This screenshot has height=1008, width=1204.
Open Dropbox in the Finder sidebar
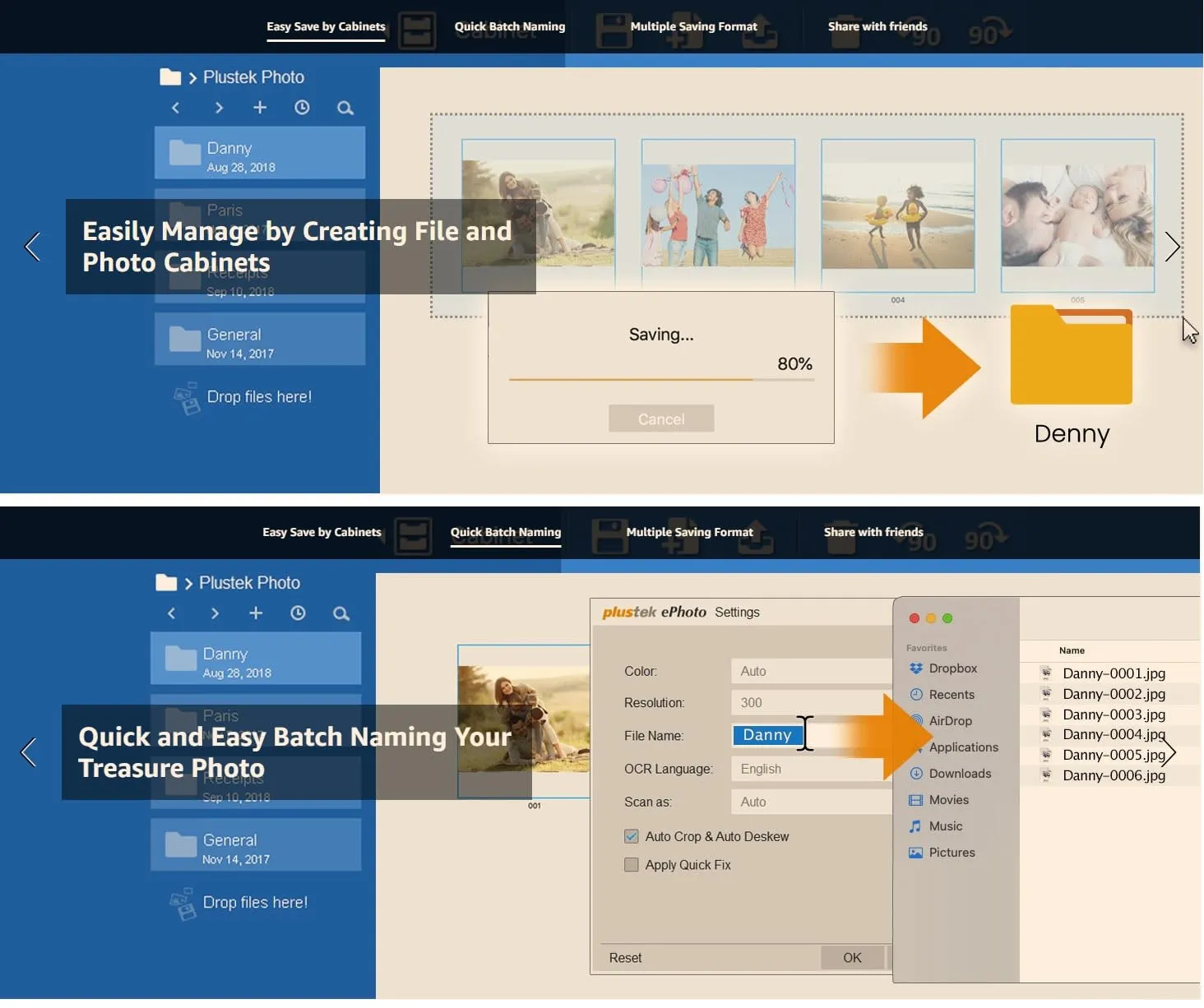point(952,668)
